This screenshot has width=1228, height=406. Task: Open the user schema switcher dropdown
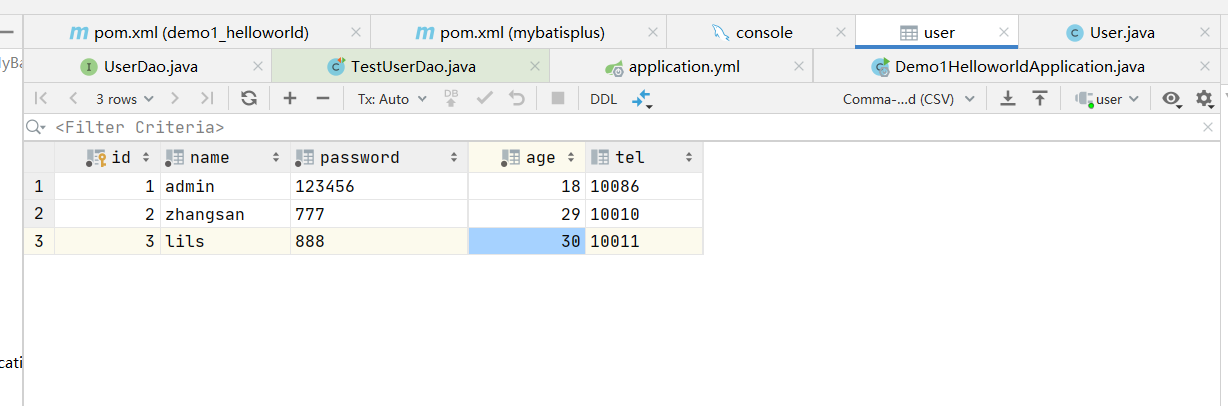[1107, 99]
